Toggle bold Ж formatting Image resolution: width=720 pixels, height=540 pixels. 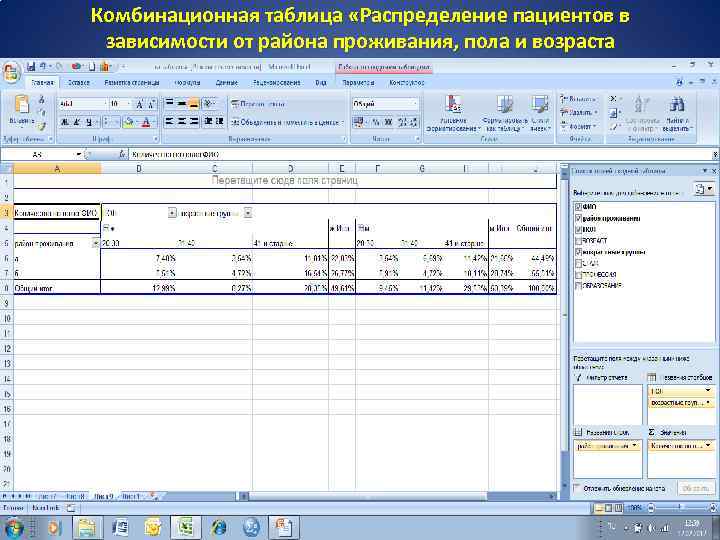click(x=65, y=122)
